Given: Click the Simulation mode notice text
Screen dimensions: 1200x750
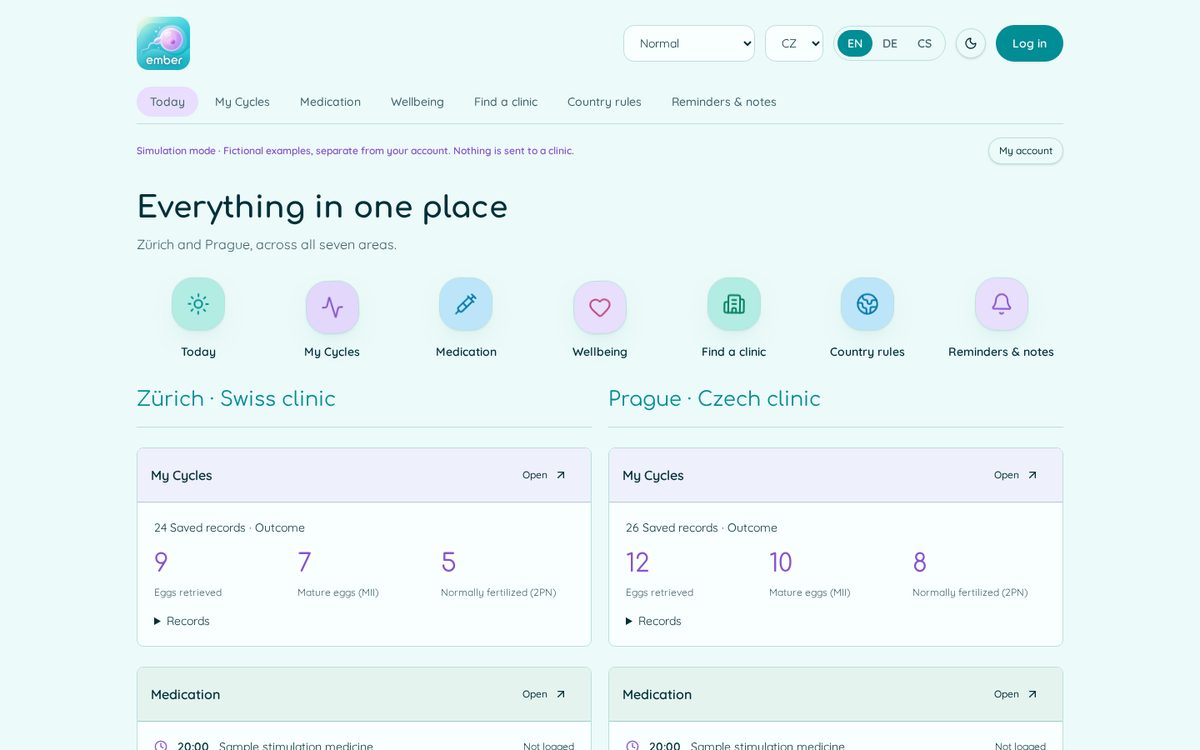Looking at the screenshot, I should (355, 151).
